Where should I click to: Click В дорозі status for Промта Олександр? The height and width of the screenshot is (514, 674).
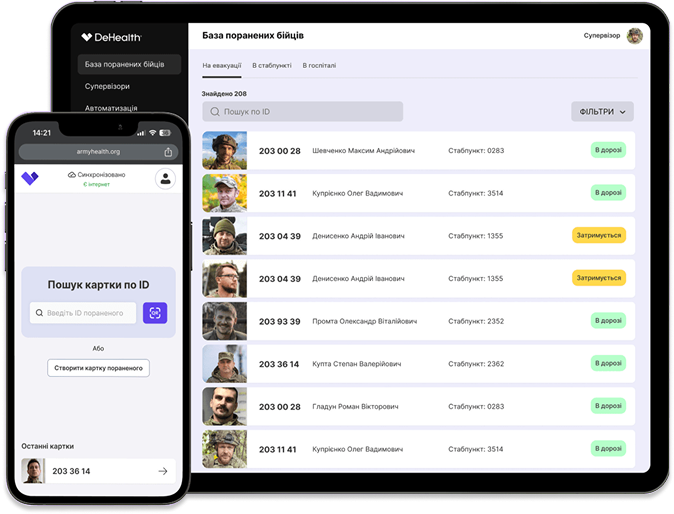pos(608,321)
